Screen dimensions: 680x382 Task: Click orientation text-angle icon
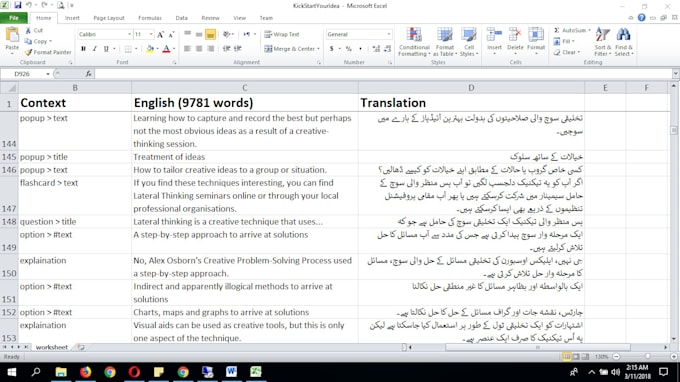226,34
